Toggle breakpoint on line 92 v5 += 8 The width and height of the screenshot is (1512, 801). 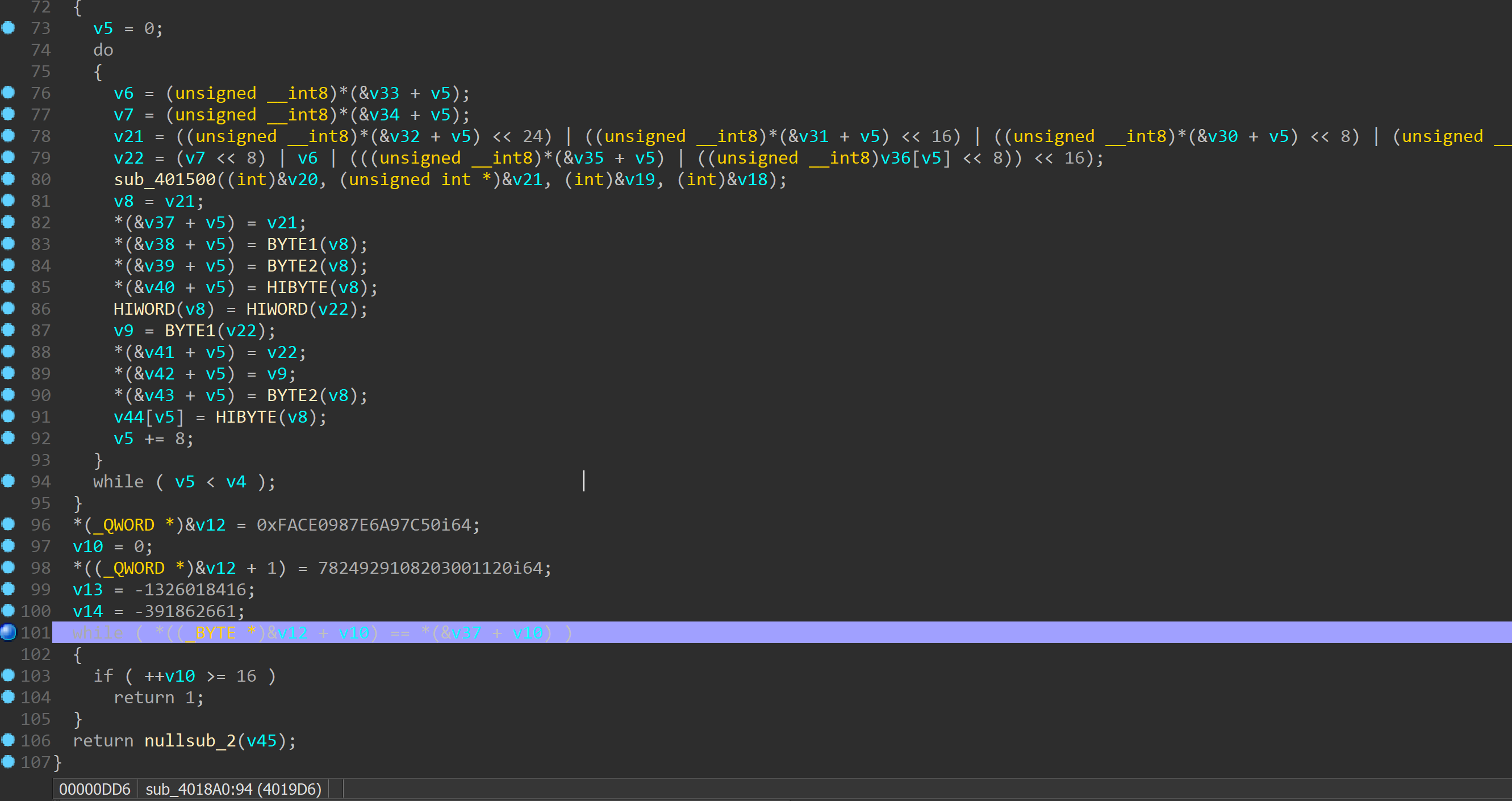8,437
